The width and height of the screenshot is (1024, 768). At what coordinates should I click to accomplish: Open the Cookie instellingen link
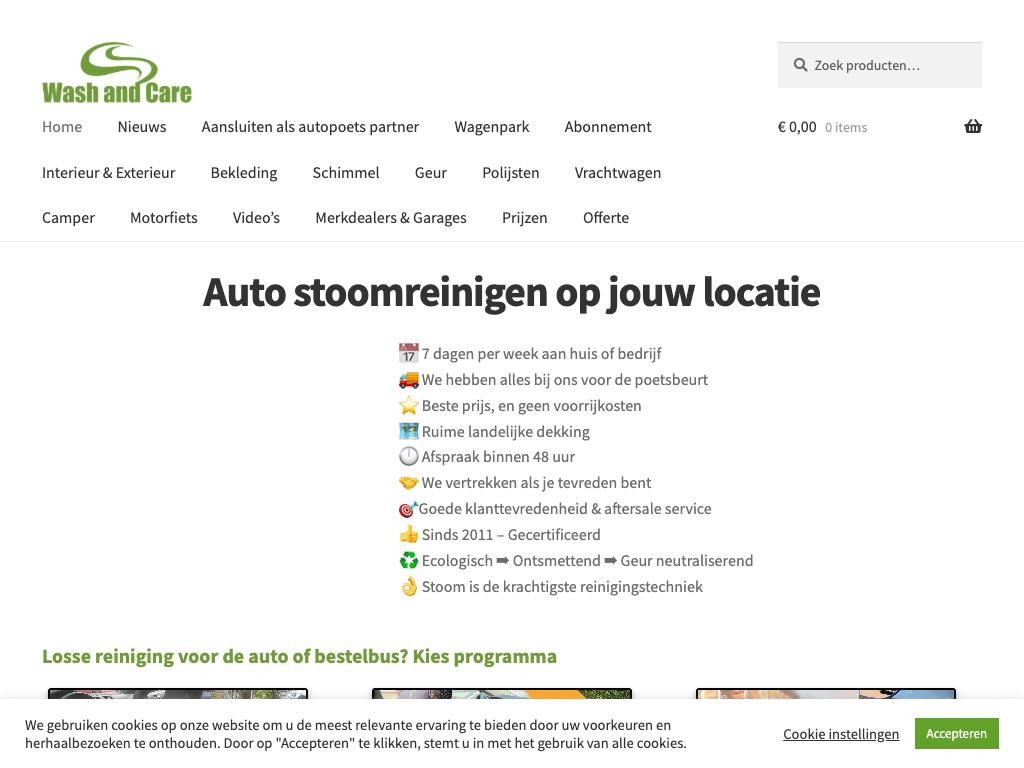841,734
